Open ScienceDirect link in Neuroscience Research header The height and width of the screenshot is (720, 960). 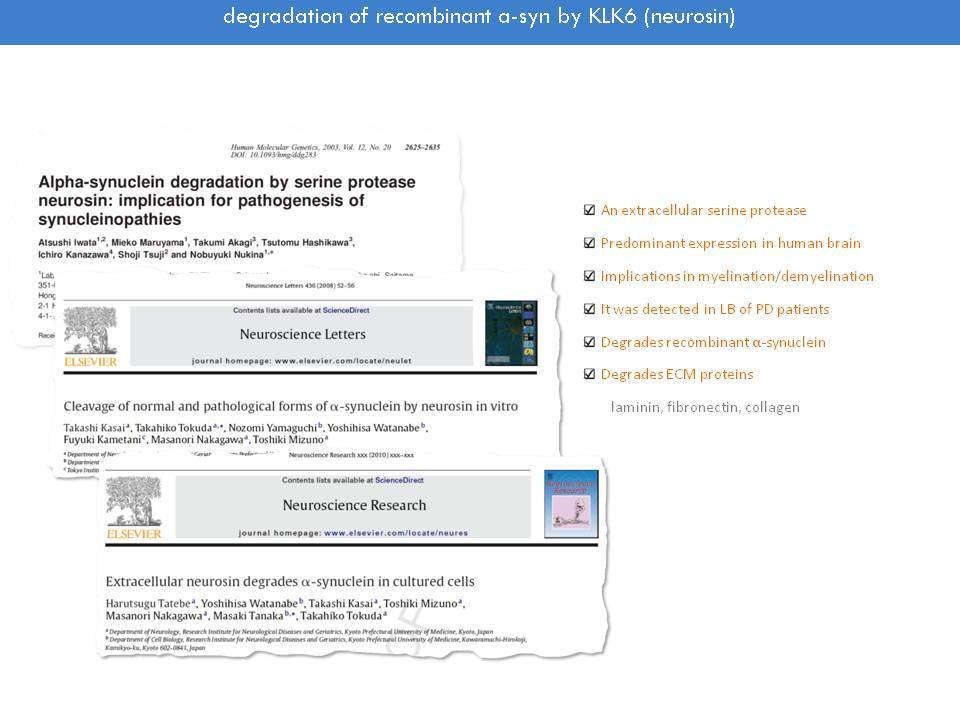(x=399, y=481)
